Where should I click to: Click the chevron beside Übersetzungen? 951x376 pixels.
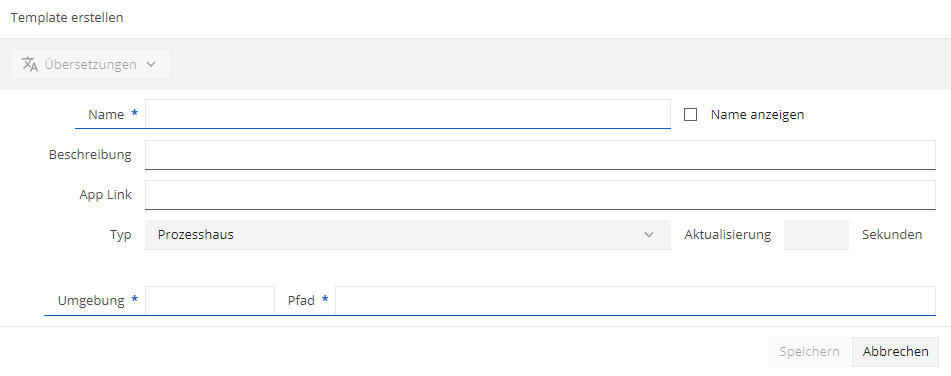tap(152, 64)
